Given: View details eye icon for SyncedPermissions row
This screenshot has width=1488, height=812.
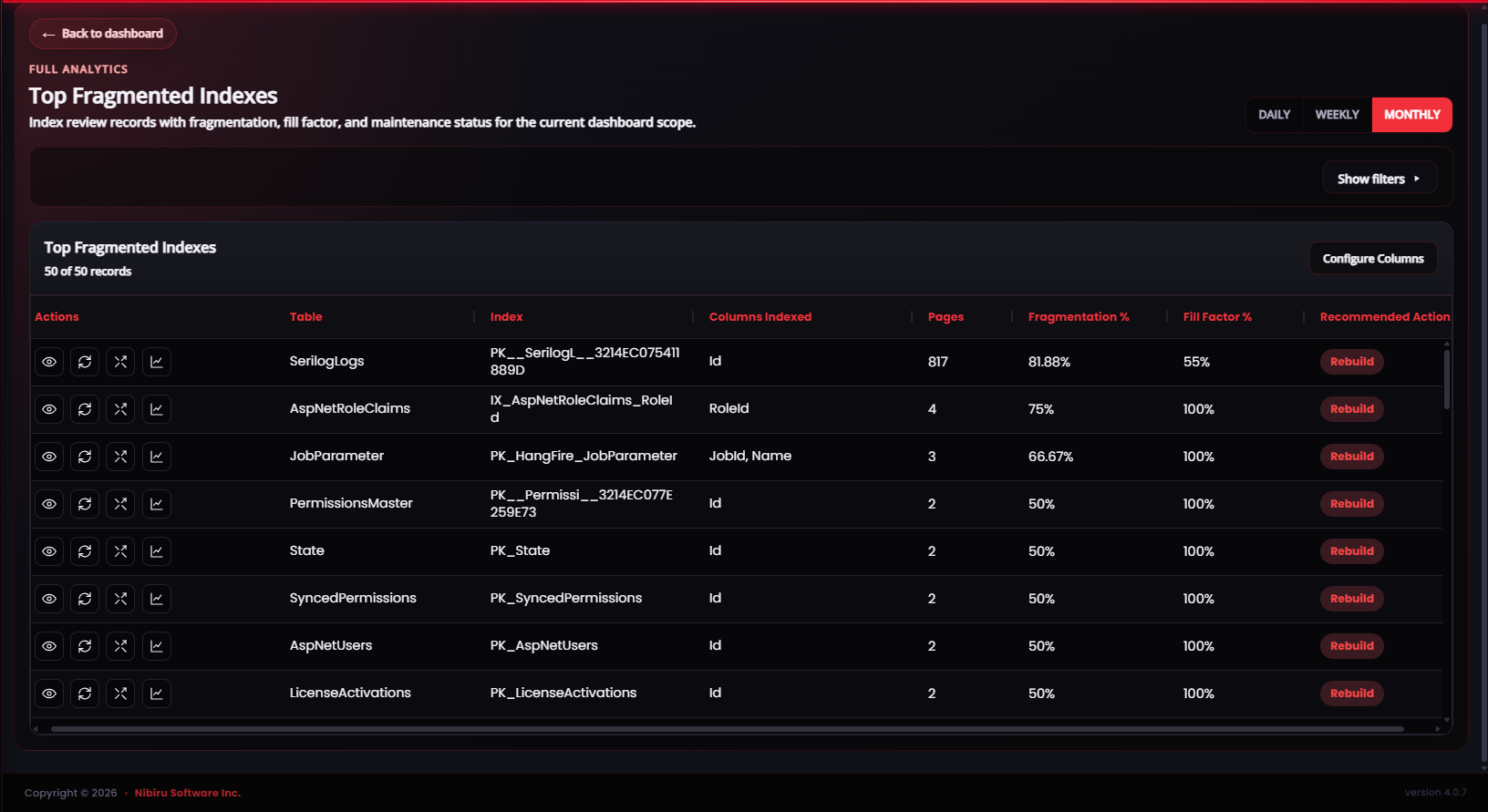Looking at the screenshot, I should [x=49, y=599].
